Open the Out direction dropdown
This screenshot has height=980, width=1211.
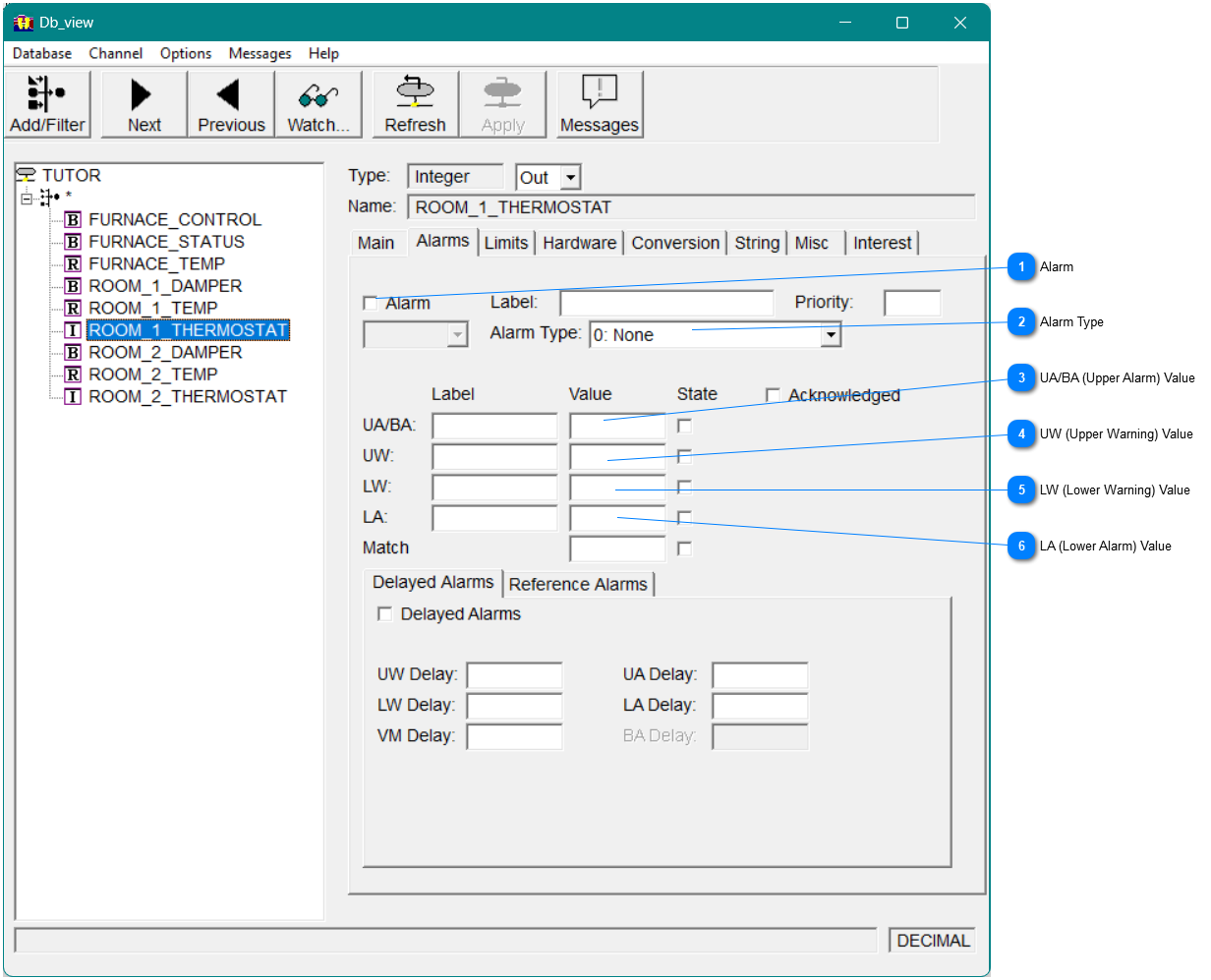[570, 177]
